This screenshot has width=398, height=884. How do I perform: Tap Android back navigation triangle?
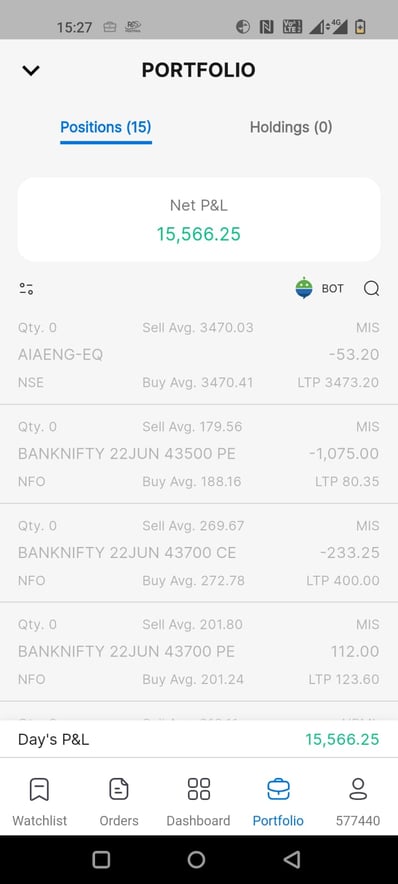[x=291, y=859]
